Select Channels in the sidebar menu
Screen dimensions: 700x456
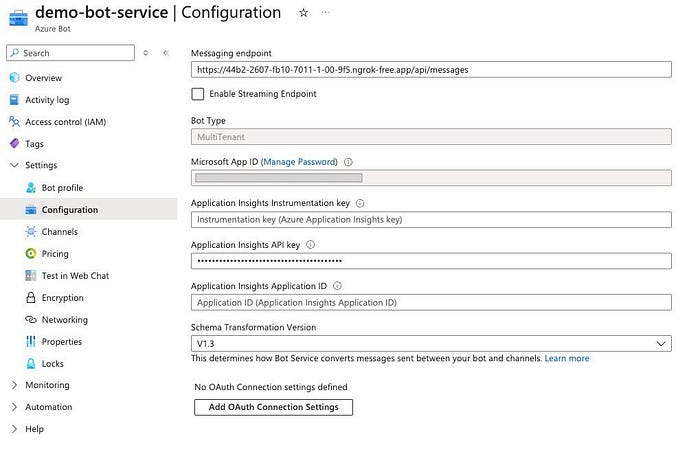point(59,232)
